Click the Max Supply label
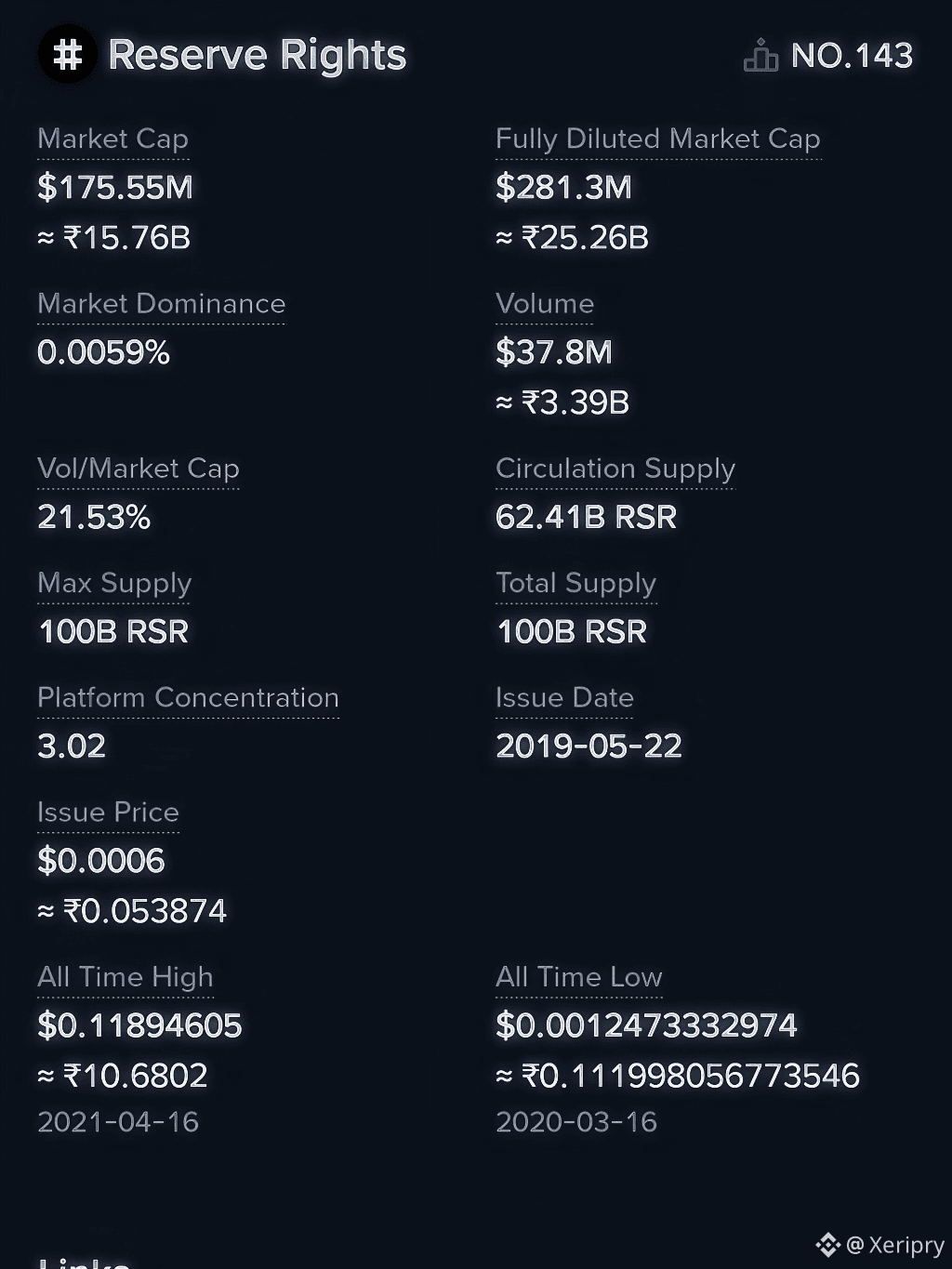This screenshot has width=952, height=1269. pos(114,583)
